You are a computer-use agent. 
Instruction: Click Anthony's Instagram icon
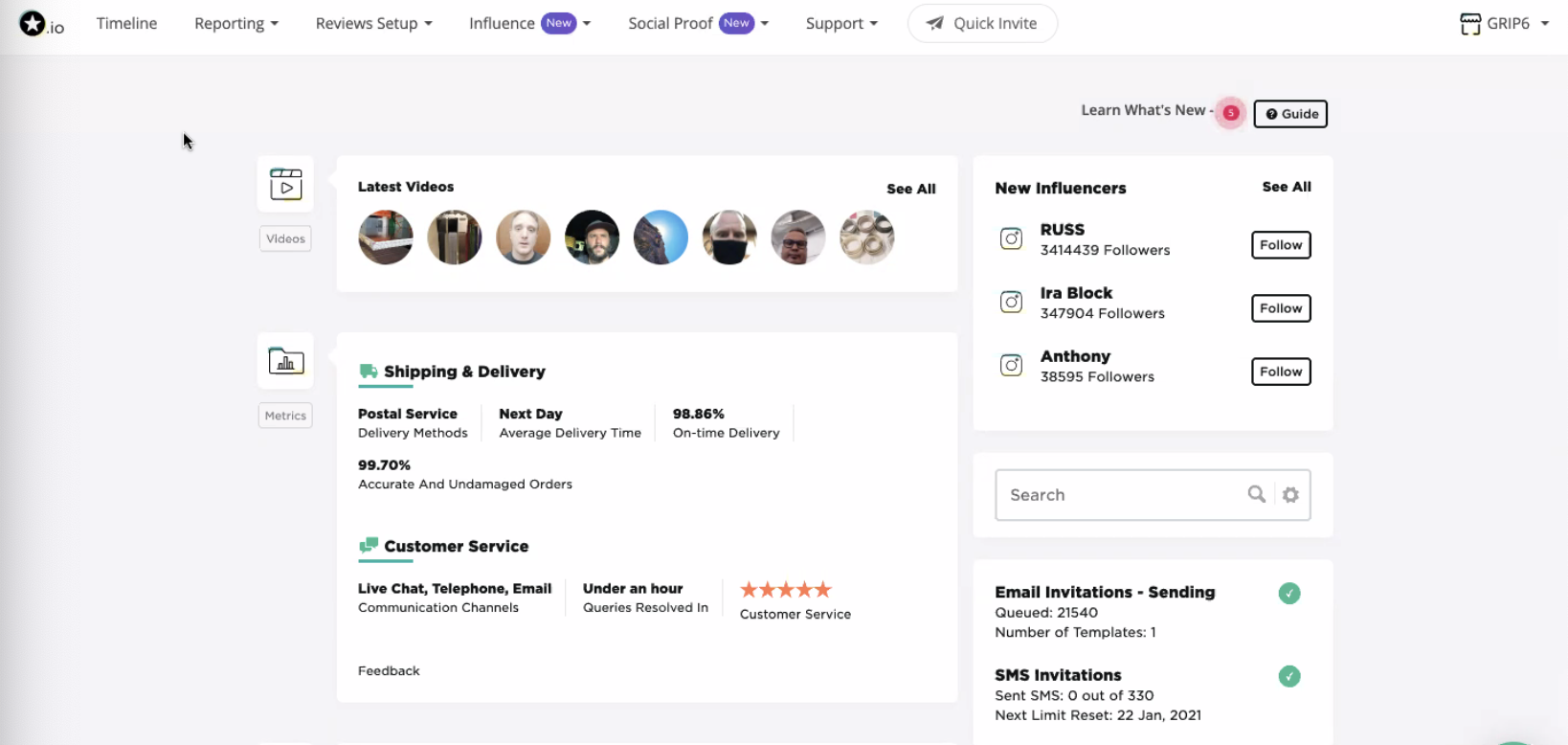pos(1011,365)
